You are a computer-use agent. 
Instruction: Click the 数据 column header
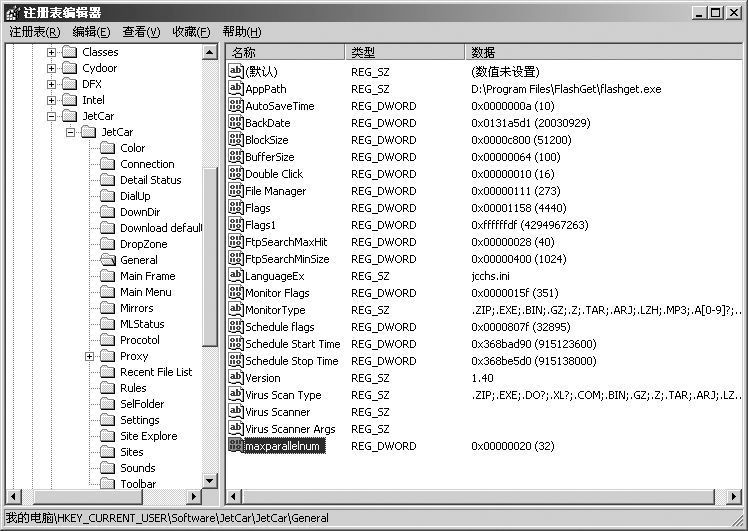click(600, 52)
